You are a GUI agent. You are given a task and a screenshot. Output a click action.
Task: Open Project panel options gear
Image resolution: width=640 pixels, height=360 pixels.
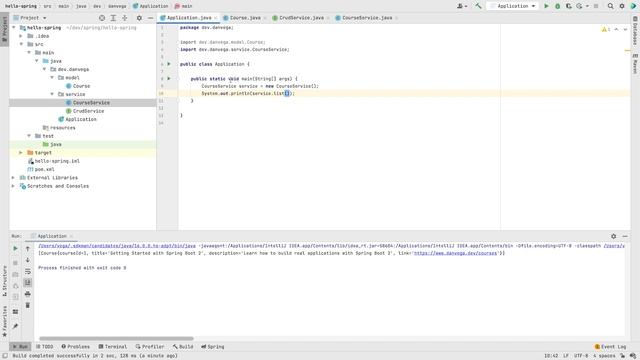[x=139, y=18]
